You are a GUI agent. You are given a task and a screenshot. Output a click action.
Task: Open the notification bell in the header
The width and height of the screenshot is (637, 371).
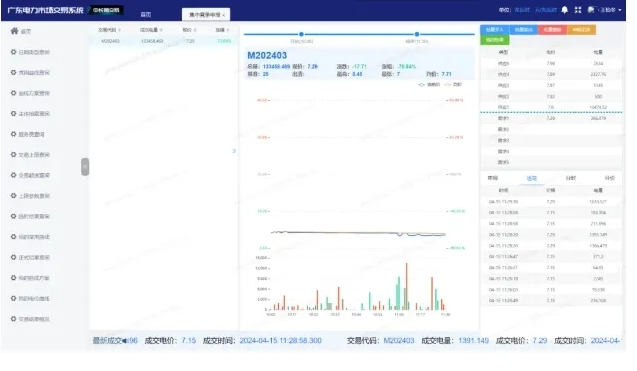[564, 10]
